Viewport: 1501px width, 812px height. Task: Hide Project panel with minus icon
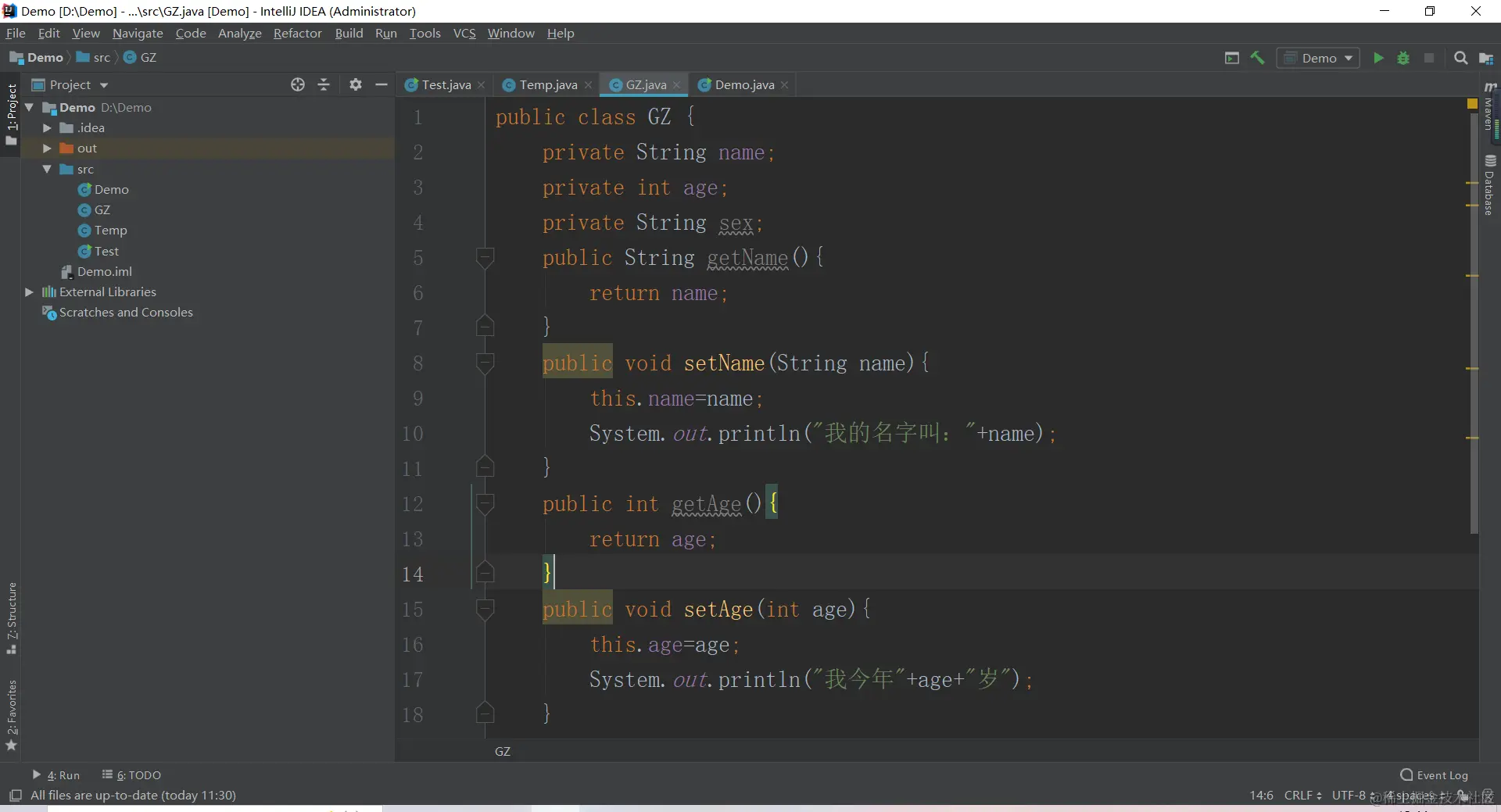[x=382, y=84]
